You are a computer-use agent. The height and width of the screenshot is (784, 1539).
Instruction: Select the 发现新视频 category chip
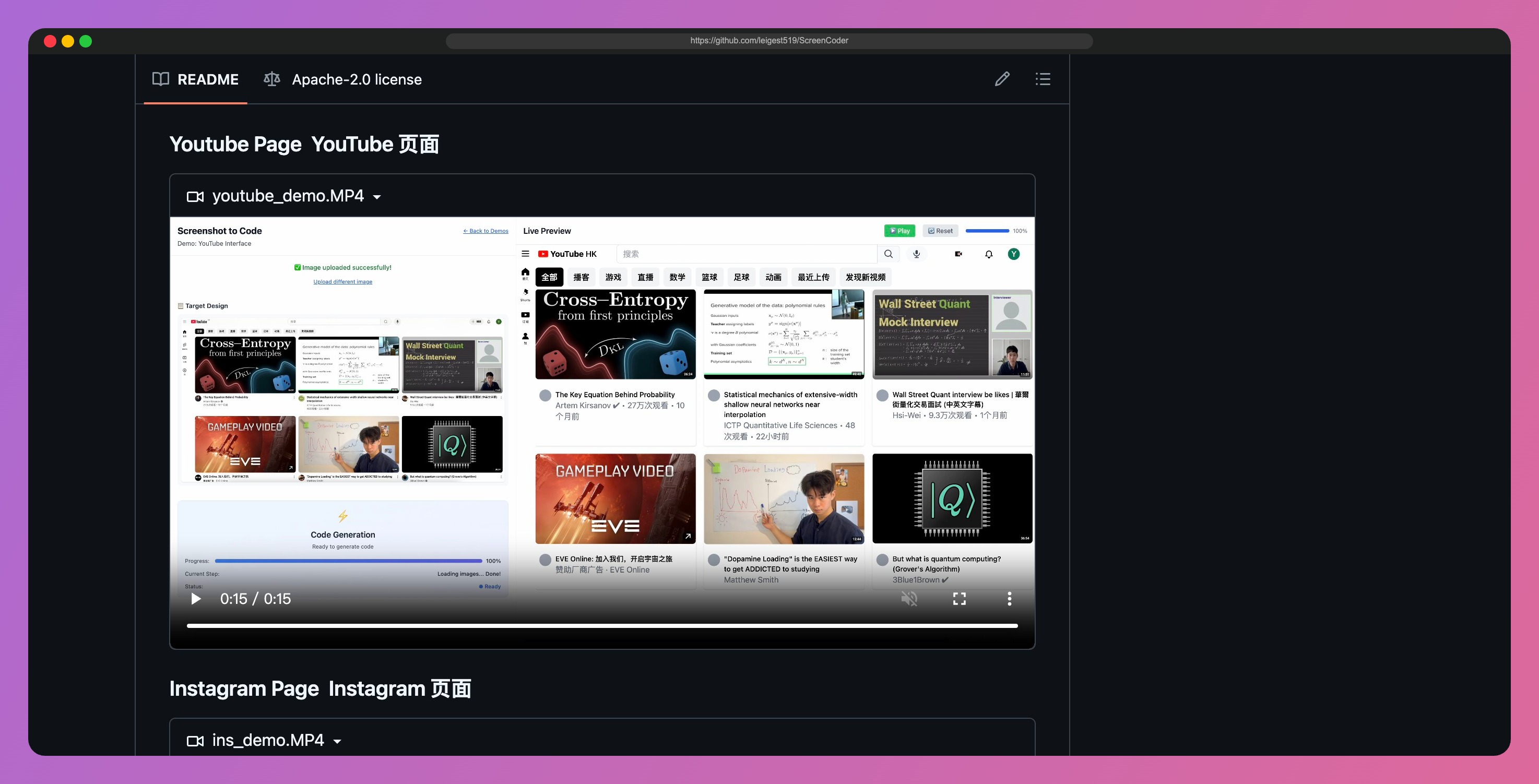(x=866, y=277)
